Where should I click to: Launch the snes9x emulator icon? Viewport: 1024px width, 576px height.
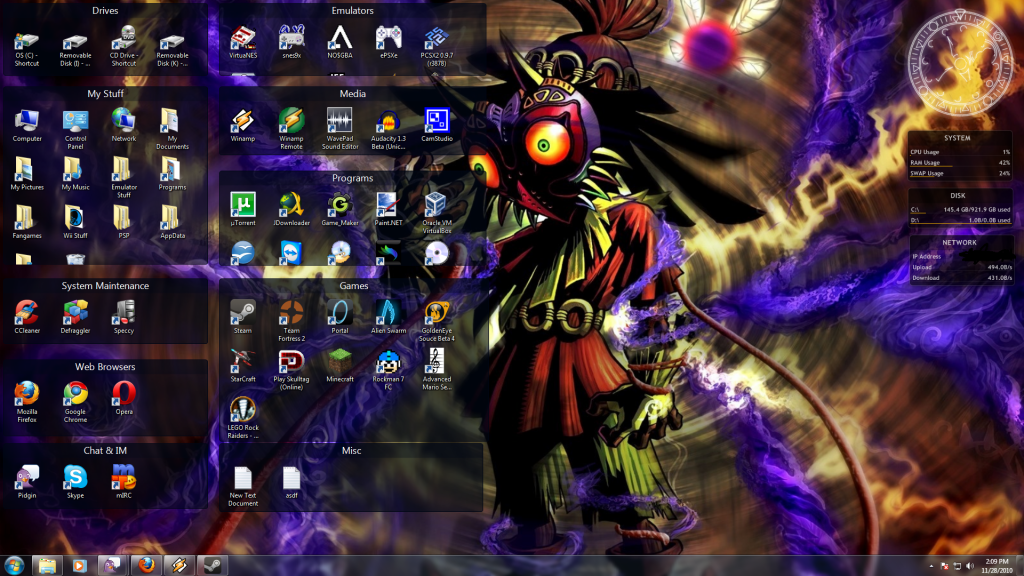pos(291,43)
